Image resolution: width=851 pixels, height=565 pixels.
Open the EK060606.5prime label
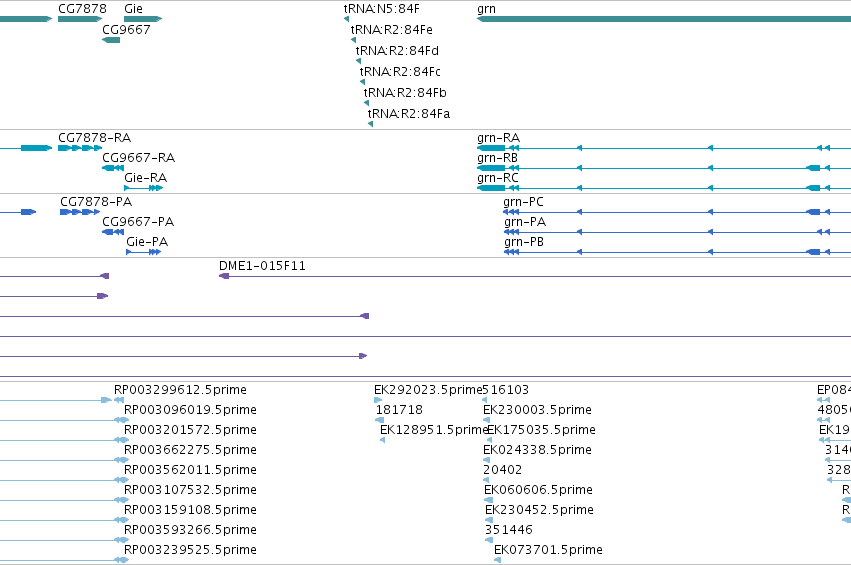(x=538, y=490)
